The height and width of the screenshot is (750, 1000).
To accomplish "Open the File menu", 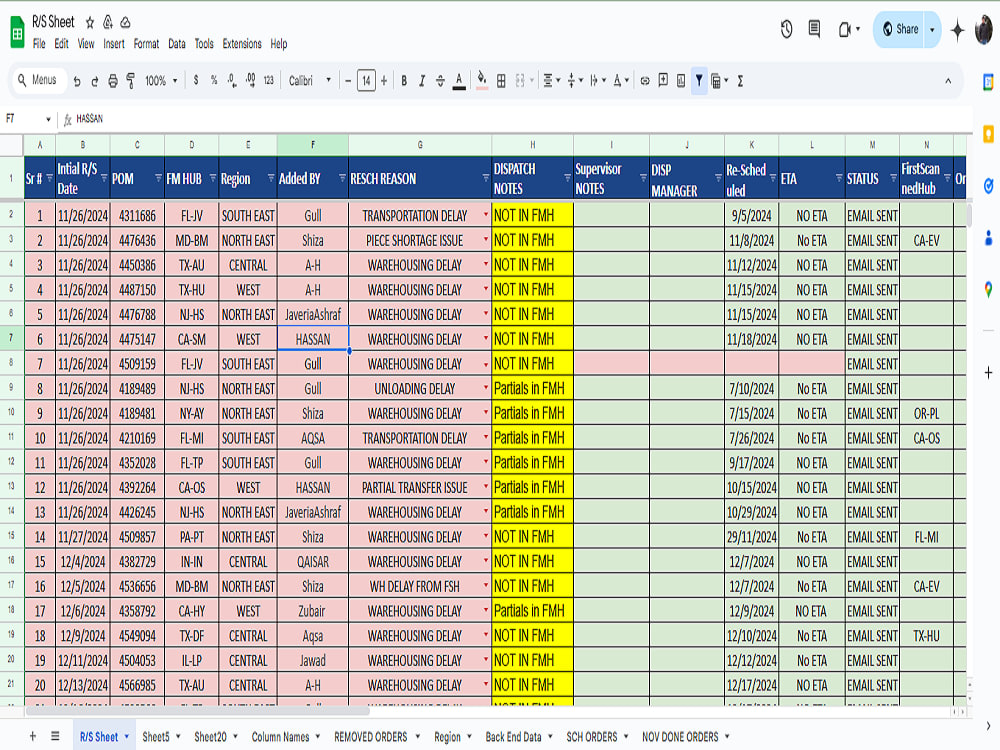I will coord(39,44).
